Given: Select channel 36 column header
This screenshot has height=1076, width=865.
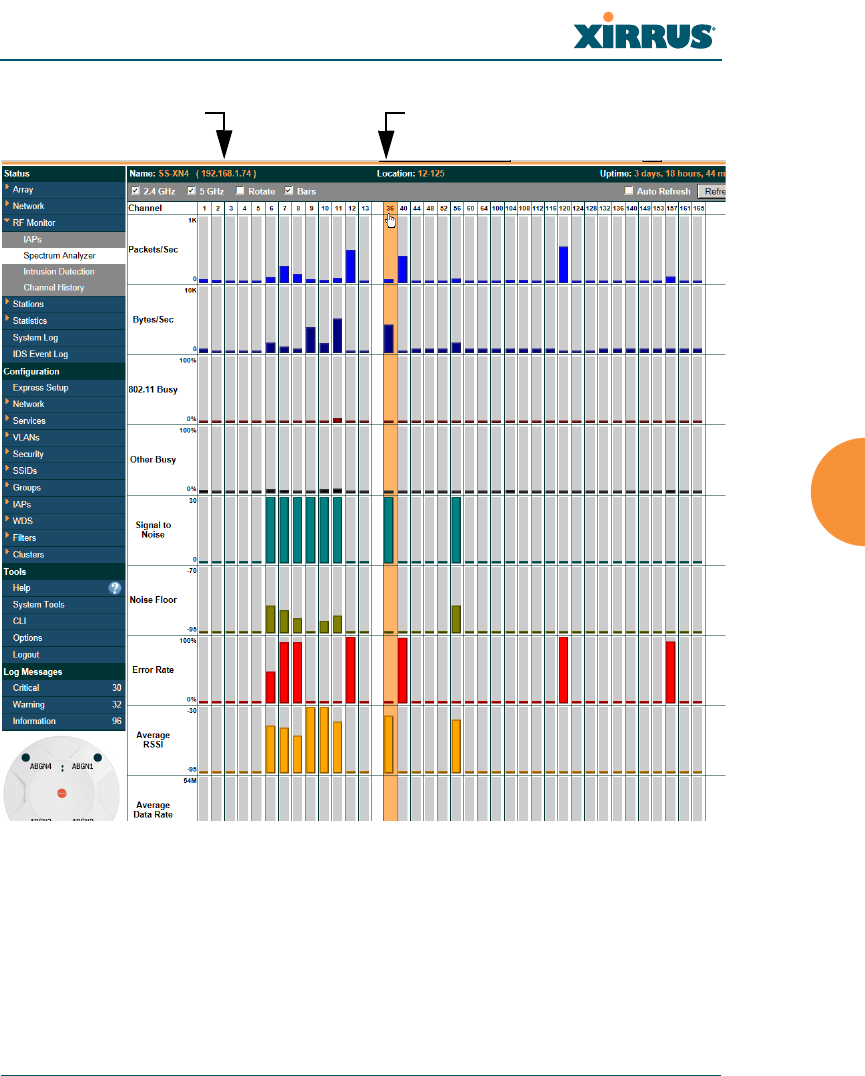Looking at the screenshot, I should [x=390, y=208].
